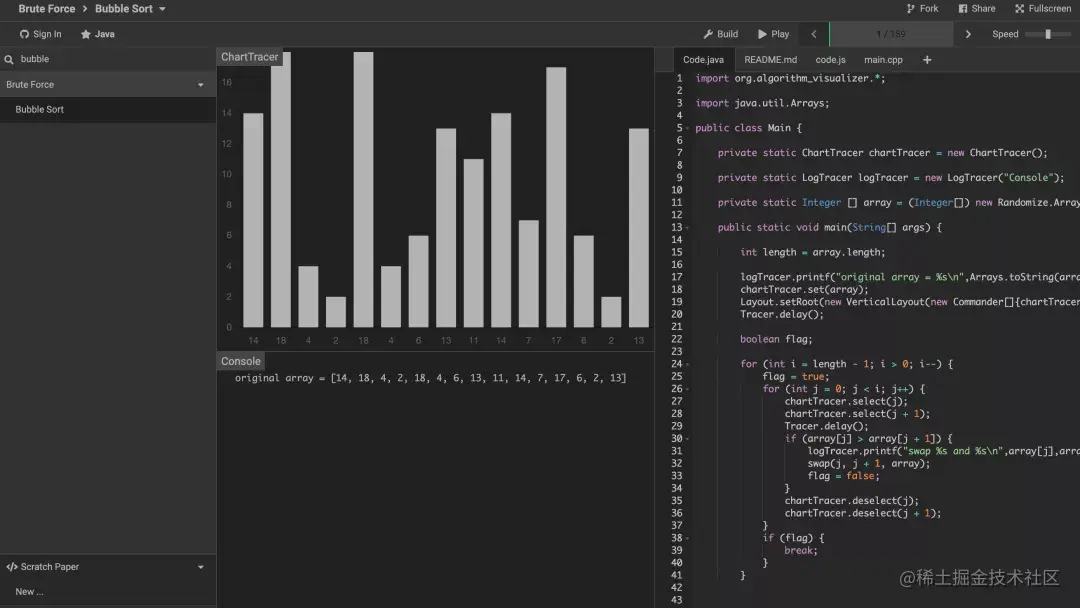Click the Share Facebook icon
The height and width of the screenshot is (608, 1080).
(963, 9)
